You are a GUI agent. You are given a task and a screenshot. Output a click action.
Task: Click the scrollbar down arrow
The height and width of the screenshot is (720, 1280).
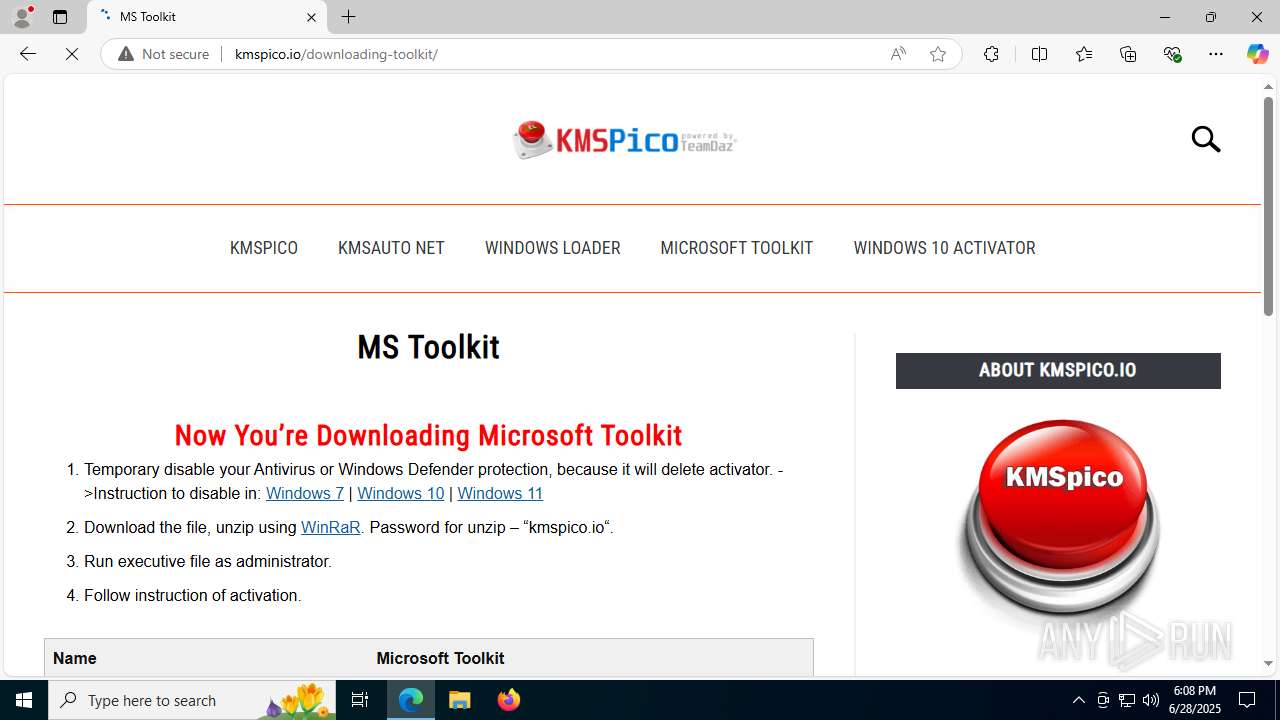click(x=1268, y=664)
